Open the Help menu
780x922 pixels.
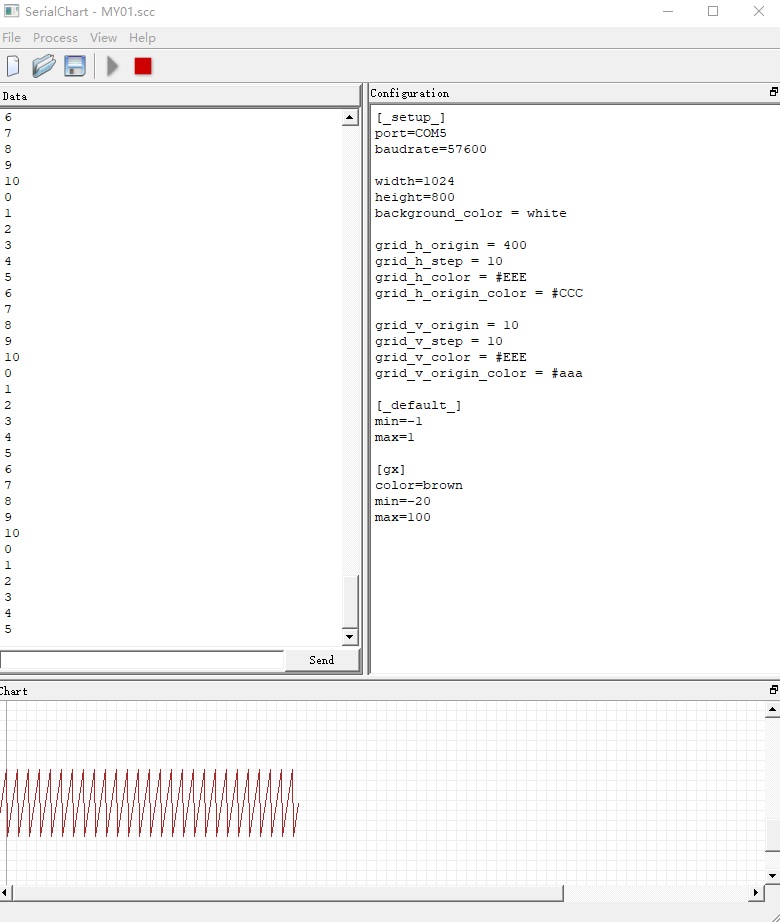(x=142, y=38)
